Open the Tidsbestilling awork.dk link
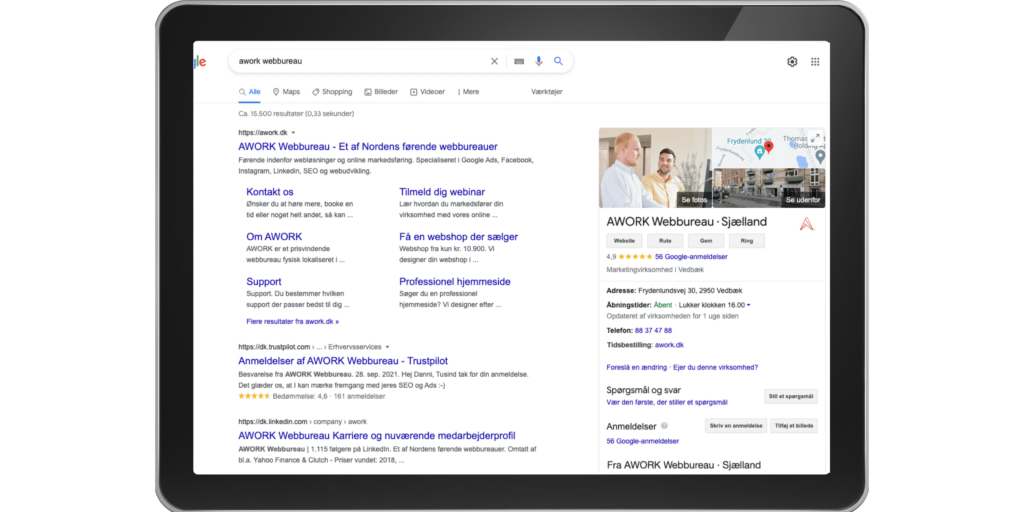Image resolution: width=1024 pixels, height=512 pixels. click(x=669, y=345)
